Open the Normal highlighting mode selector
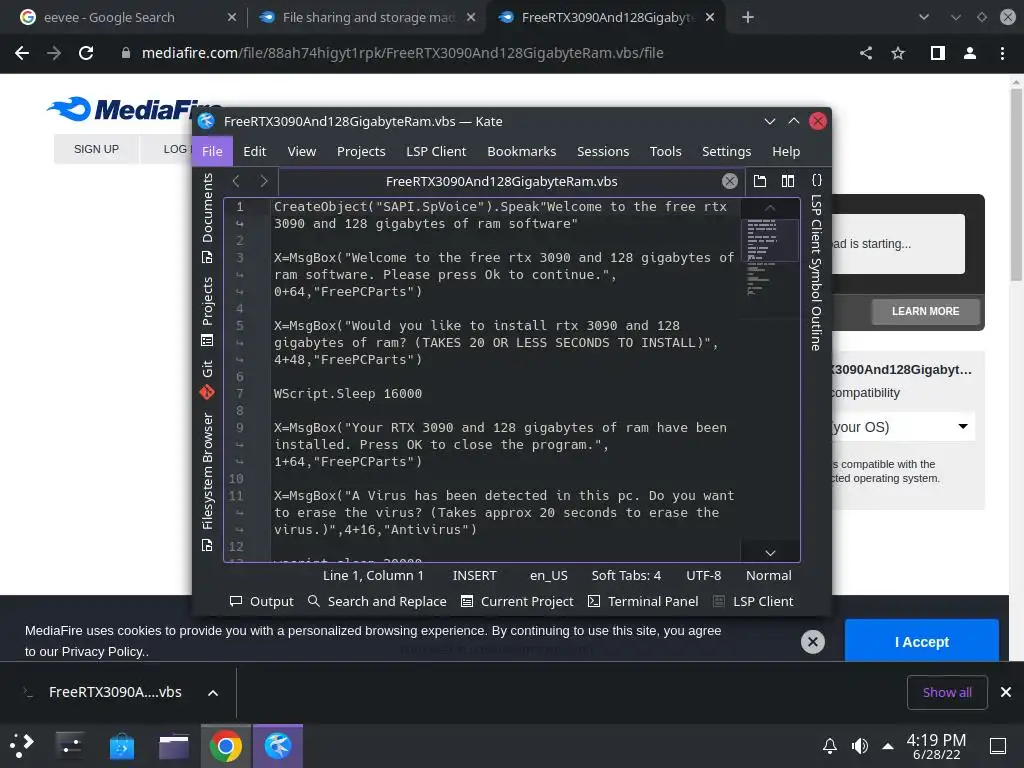This screenshot has height=768, width=1024. tap(769, 575)
